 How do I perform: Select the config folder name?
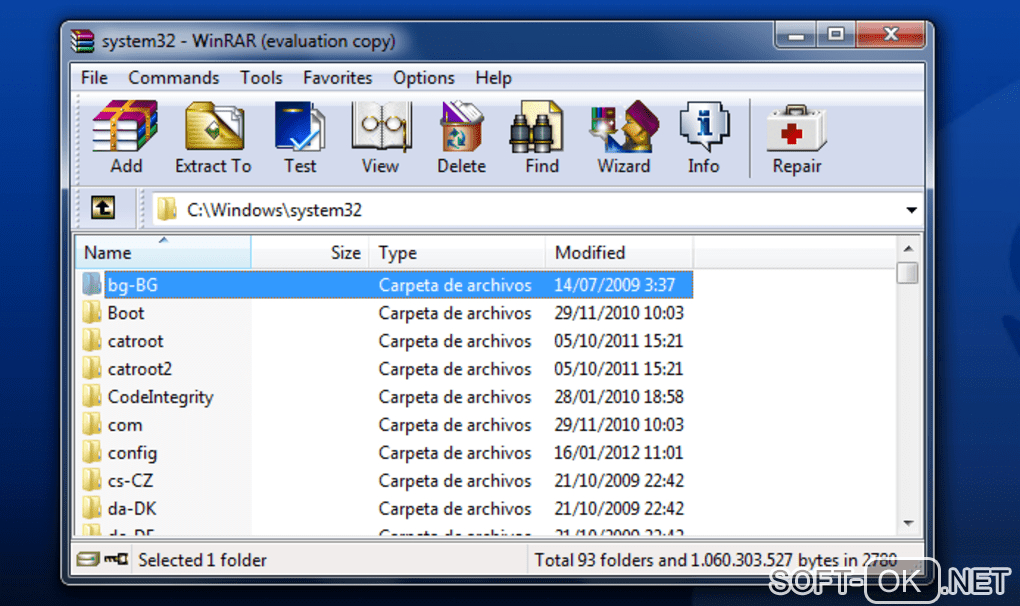[132, 453]
